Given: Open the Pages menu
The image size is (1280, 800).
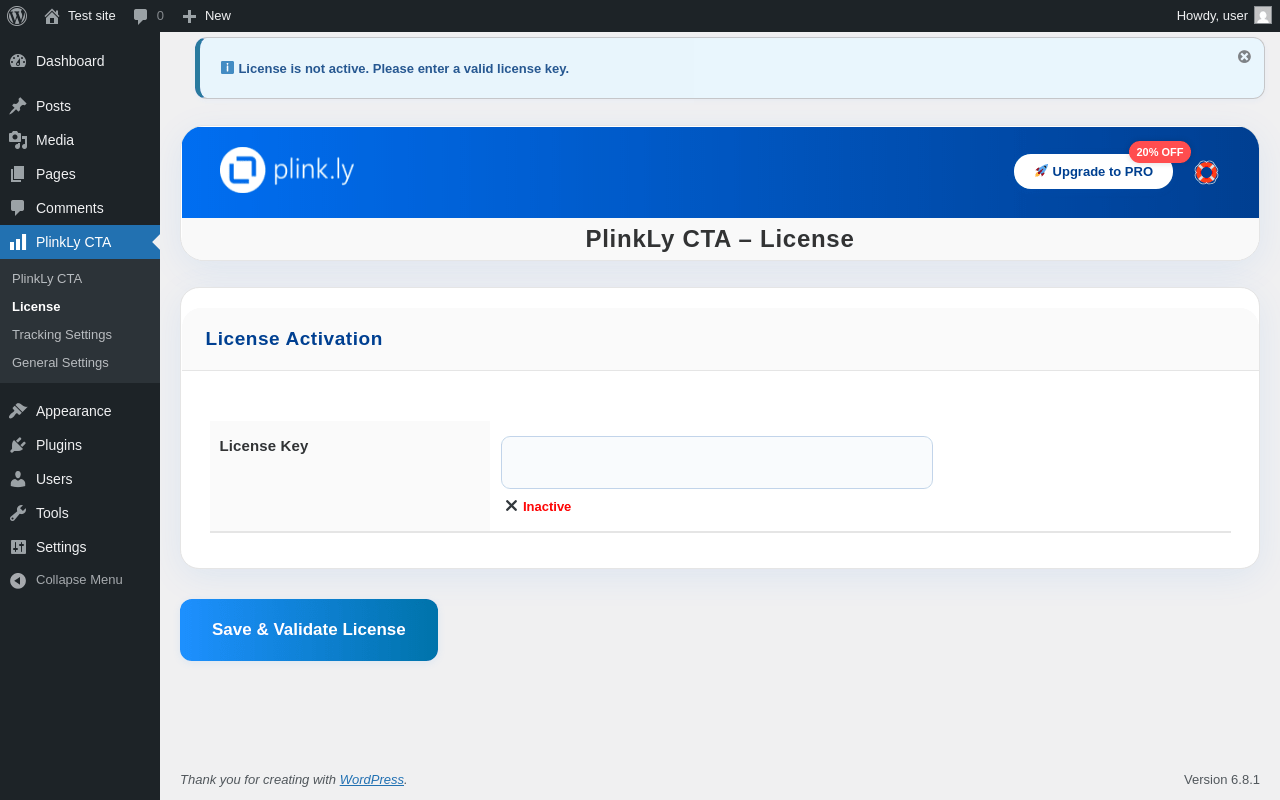Looking at the screenshot, I should [x=80, y=174].
